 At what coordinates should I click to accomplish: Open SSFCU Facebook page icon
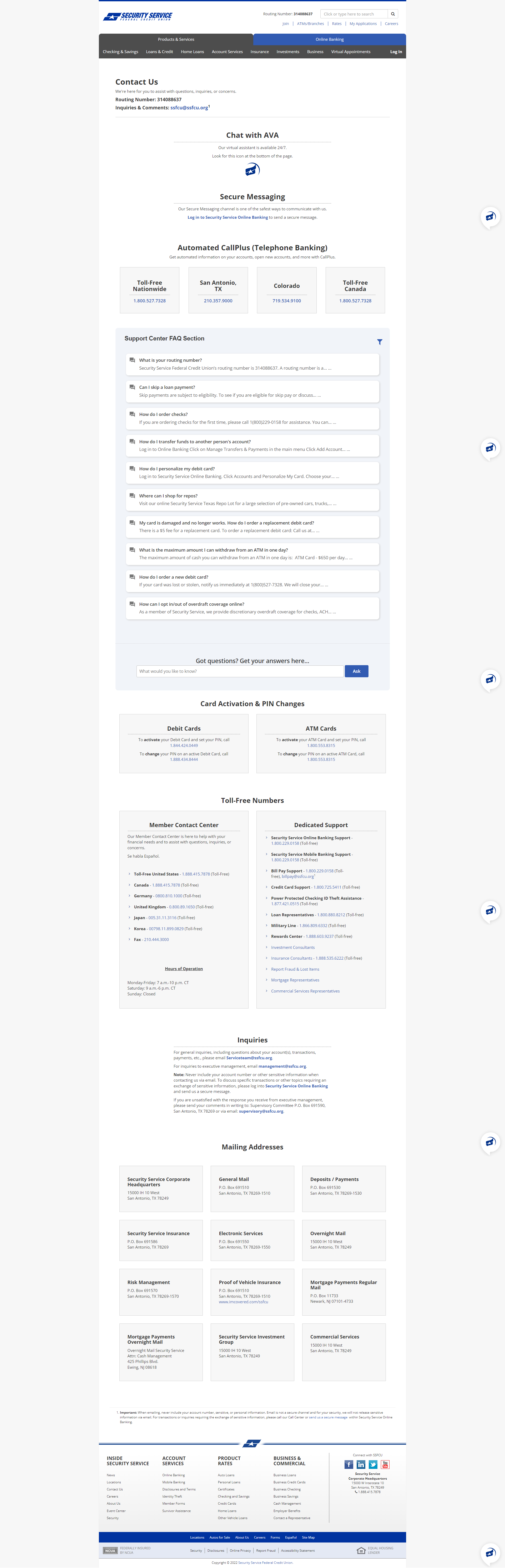click(349, 1464)
